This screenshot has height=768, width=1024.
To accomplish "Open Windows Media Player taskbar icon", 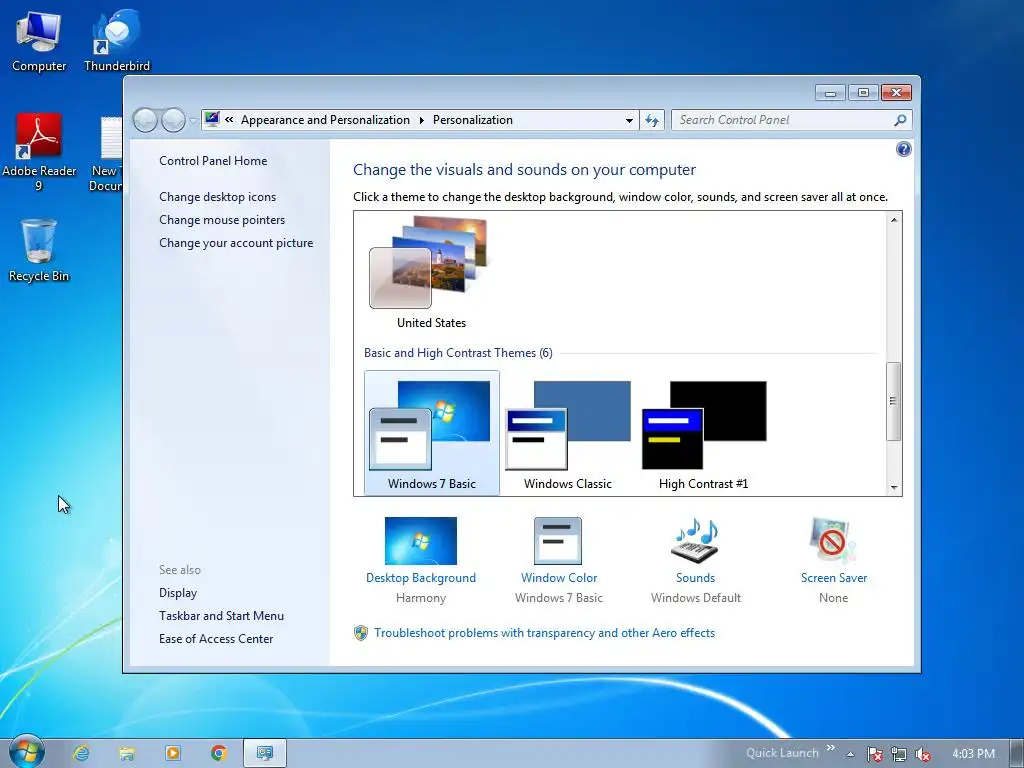I will [x=173, y=753].
